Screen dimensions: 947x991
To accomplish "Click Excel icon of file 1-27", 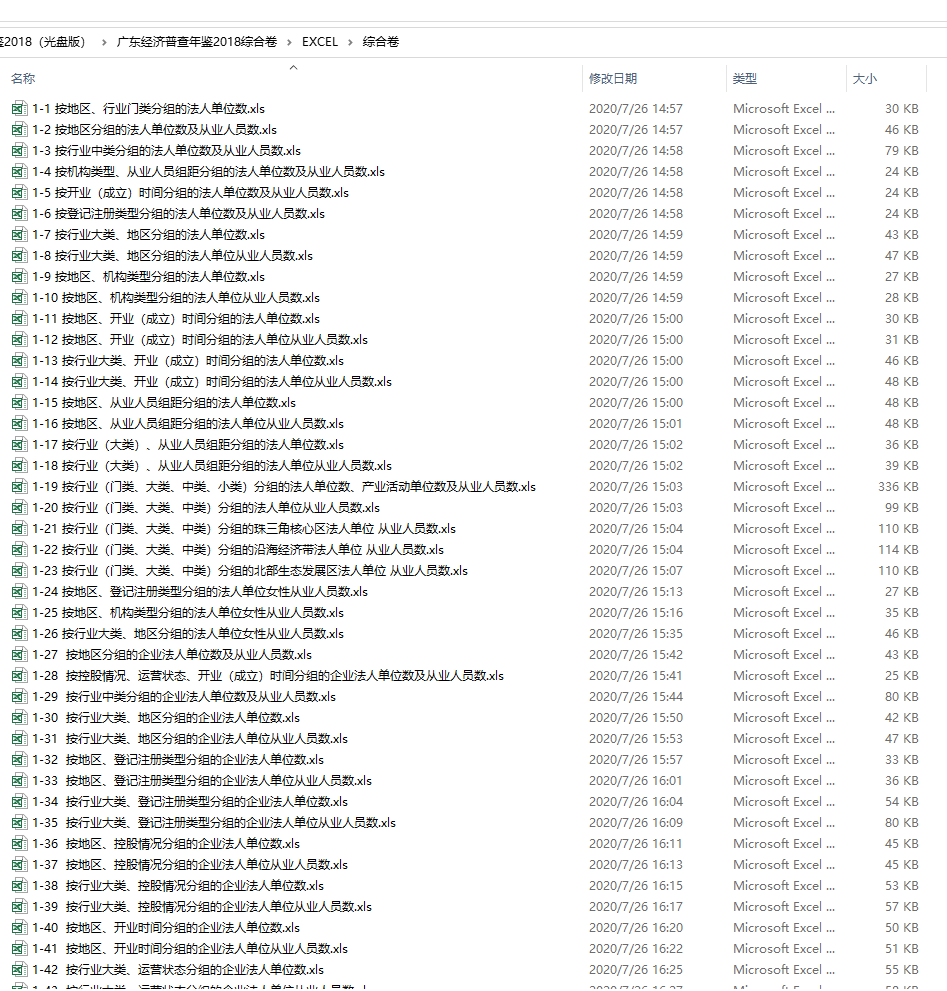I will click(20, 655).
